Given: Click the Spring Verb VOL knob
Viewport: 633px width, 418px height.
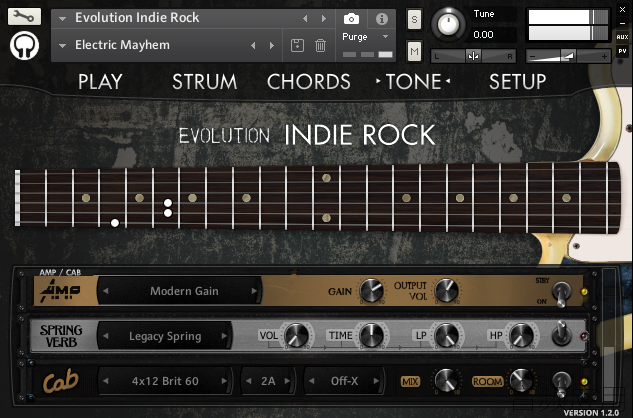Looking at the screenshot, I should 297,335.
